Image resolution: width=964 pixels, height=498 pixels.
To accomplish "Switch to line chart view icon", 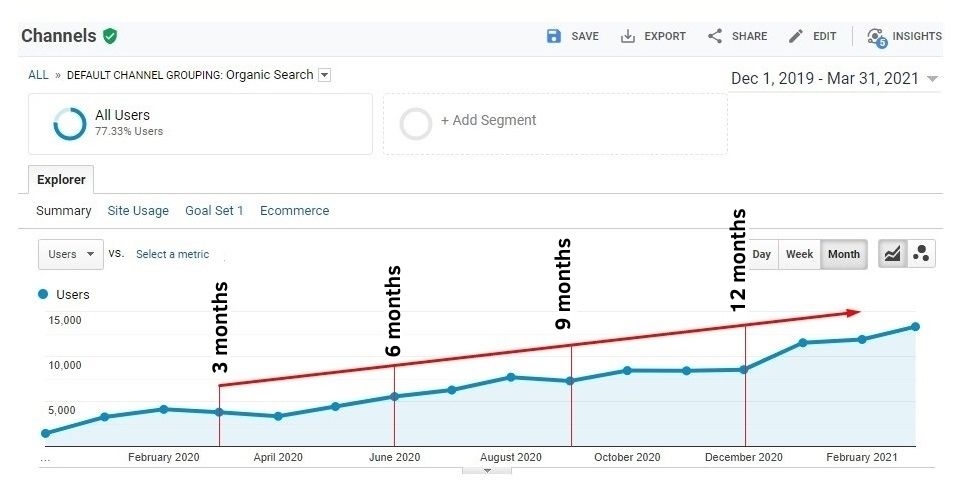I will click(x=892, y=254).
